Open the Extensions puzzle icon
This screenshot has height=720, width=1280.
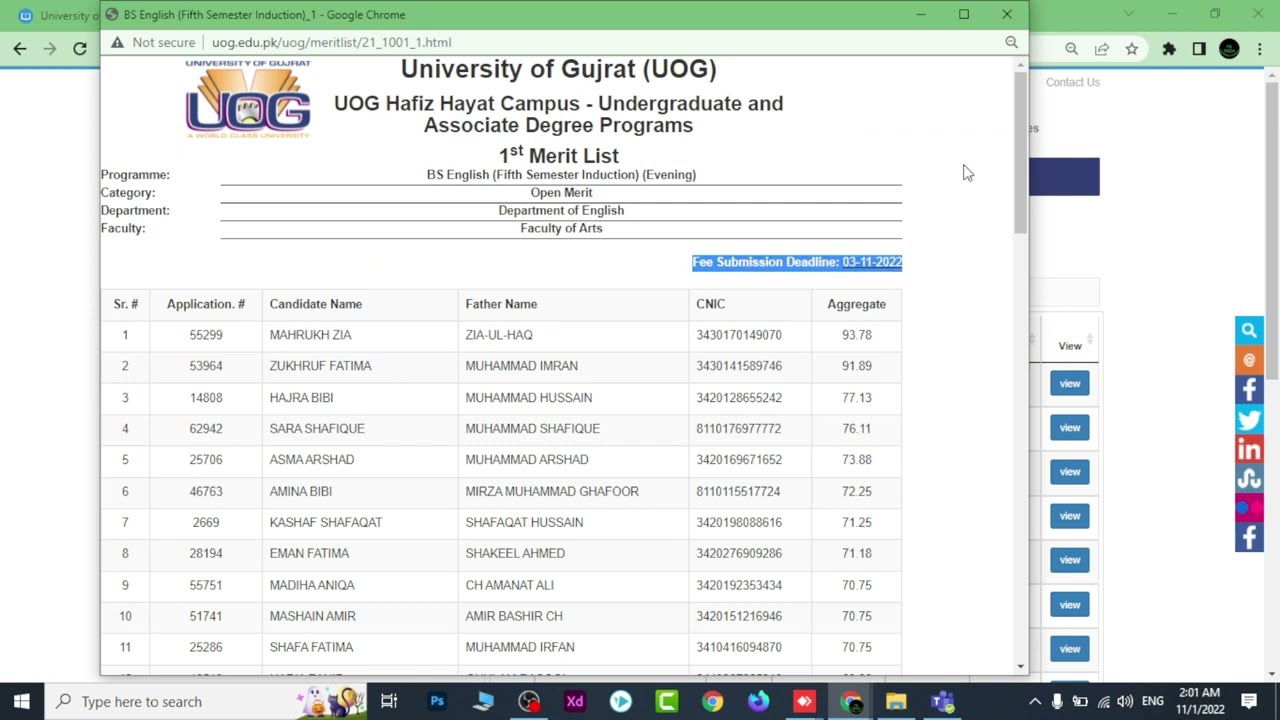(x=1168, y=48)
